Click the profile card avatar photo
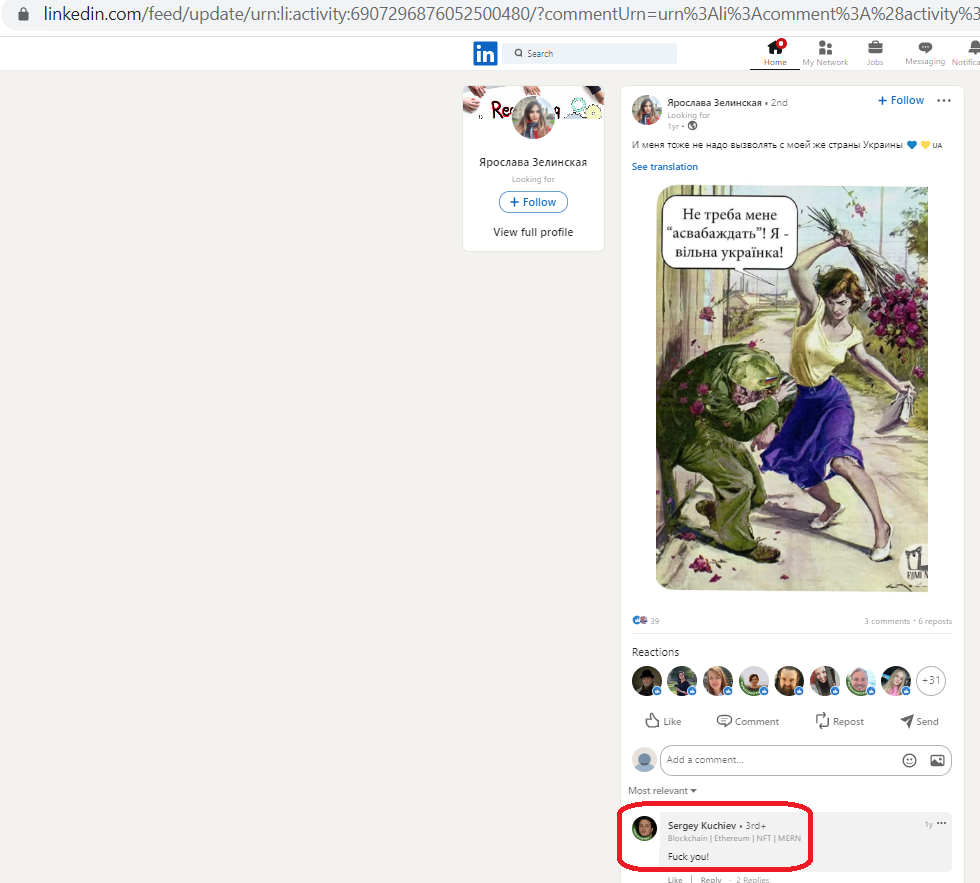980x883 pixels. tap(533, 117)
